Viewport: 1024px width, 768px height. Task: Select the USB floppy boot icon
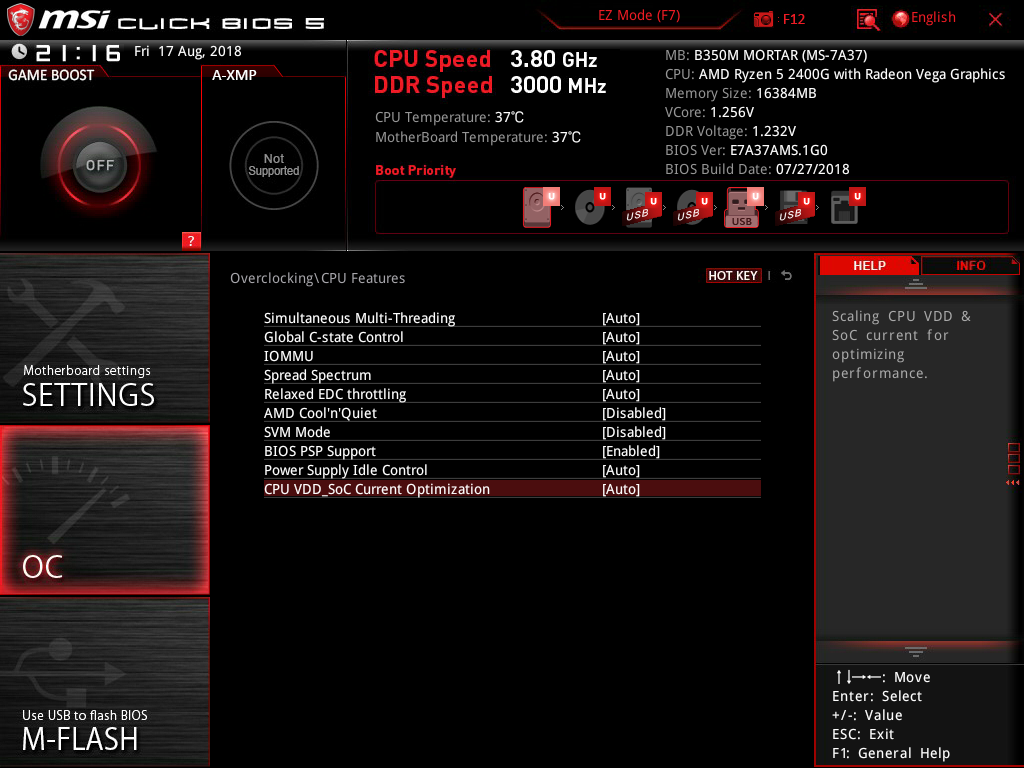(795, 208)
